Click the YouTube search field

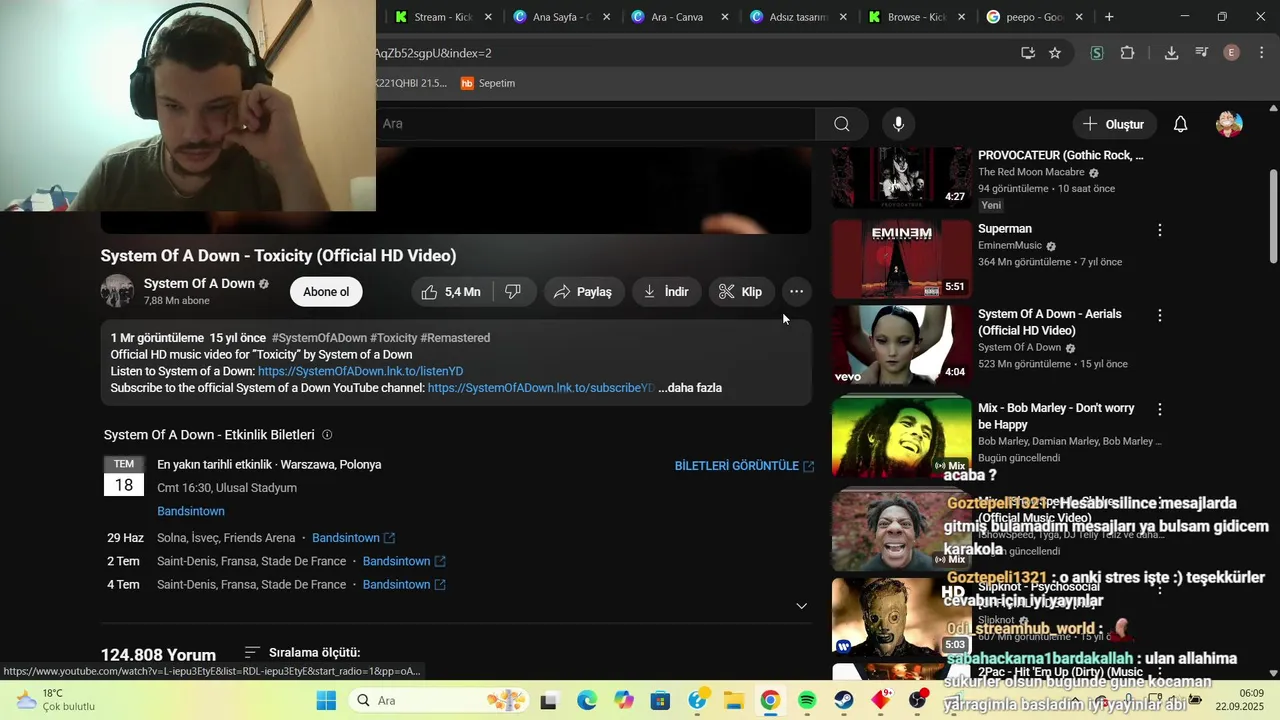tap(596, 124)
